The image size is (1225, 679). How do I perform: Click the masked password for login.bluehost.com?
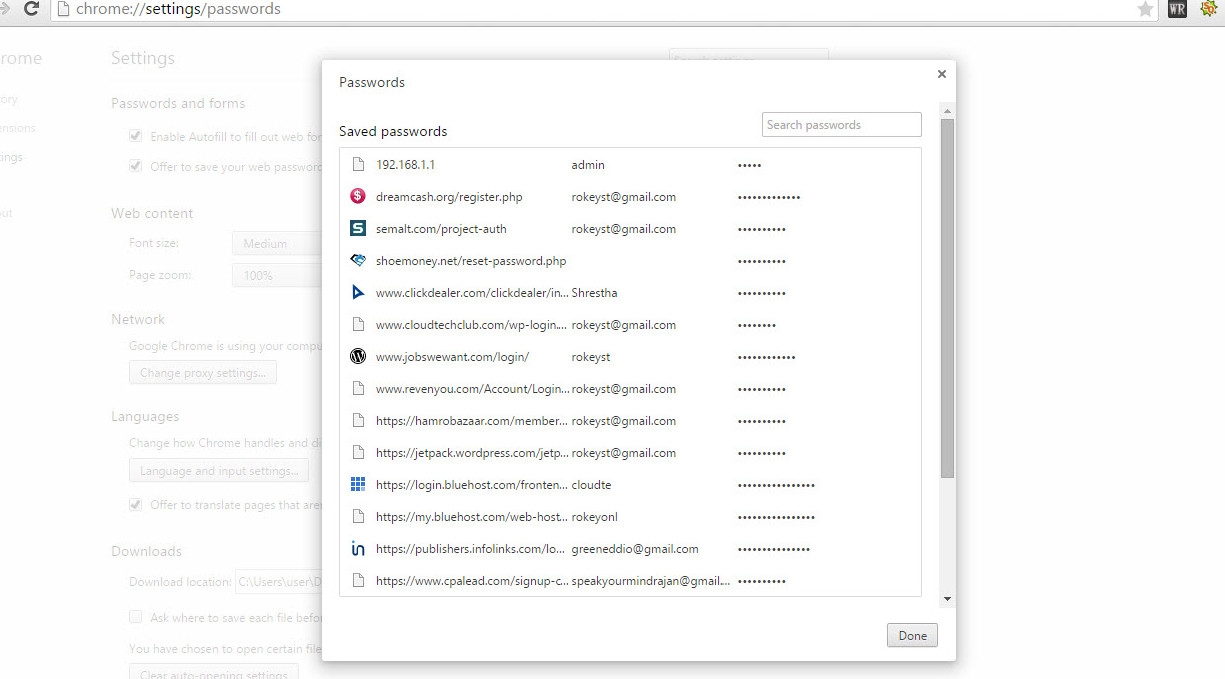776,485
